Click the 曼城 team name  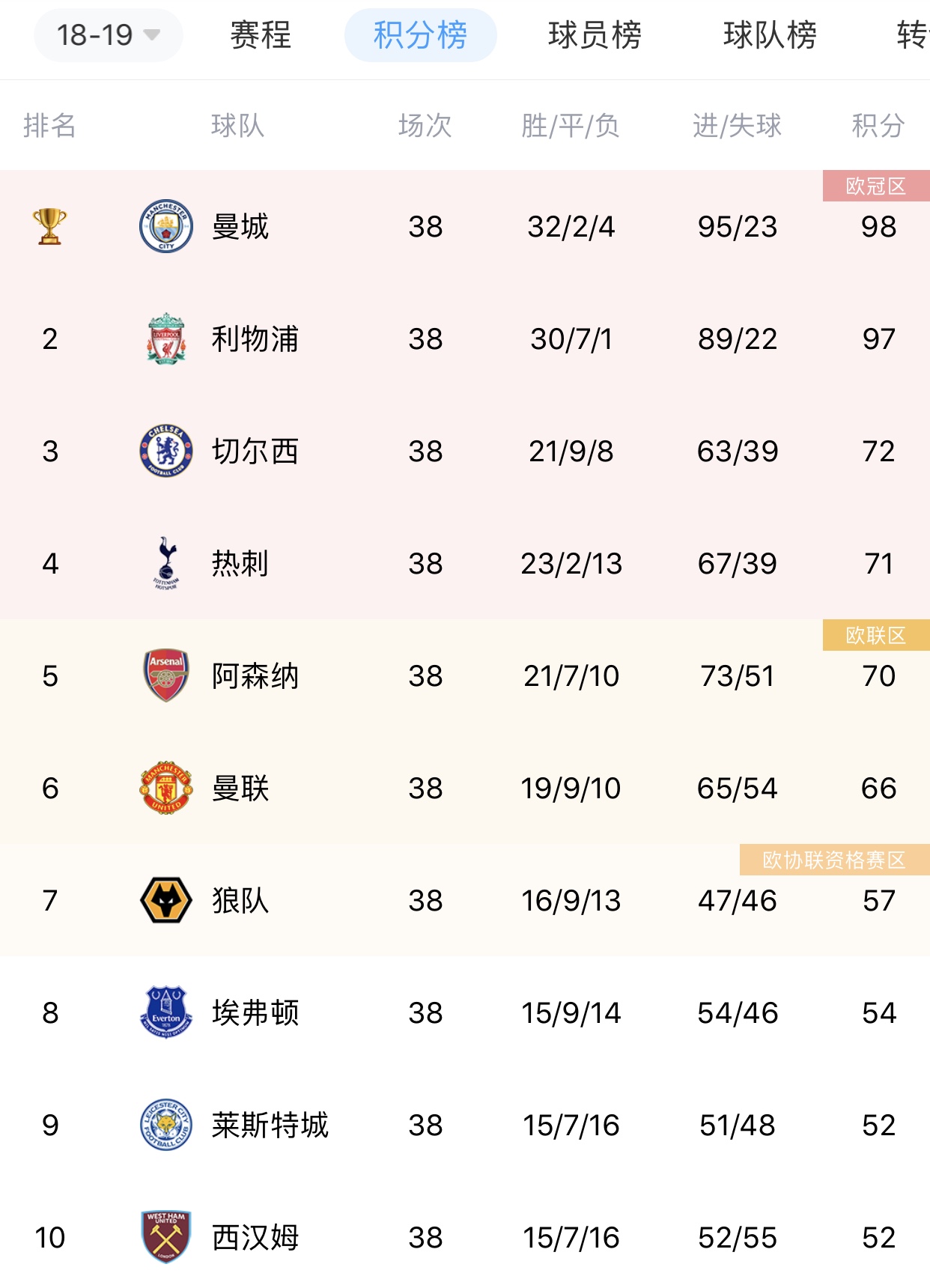pyautogui.click(x=240, y=226)
